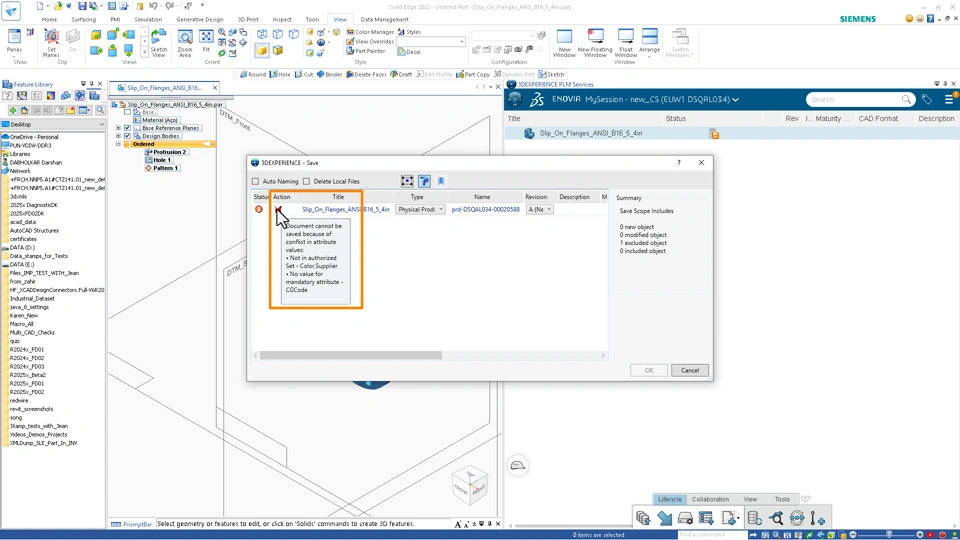This screenshot has width=960, height=540.
Task: Click the highlighted filter icon in Save dialog
Action: click(424, 181)
